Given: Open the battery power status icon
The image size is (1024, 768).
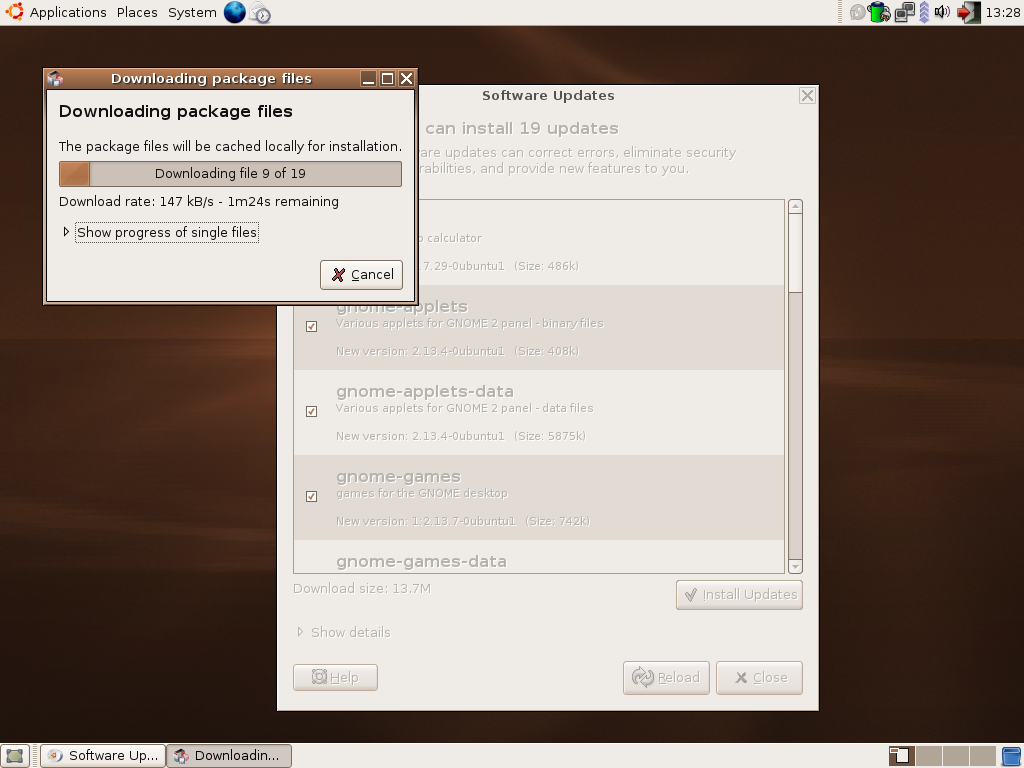Looking at the screenshot, I should 879,12.
